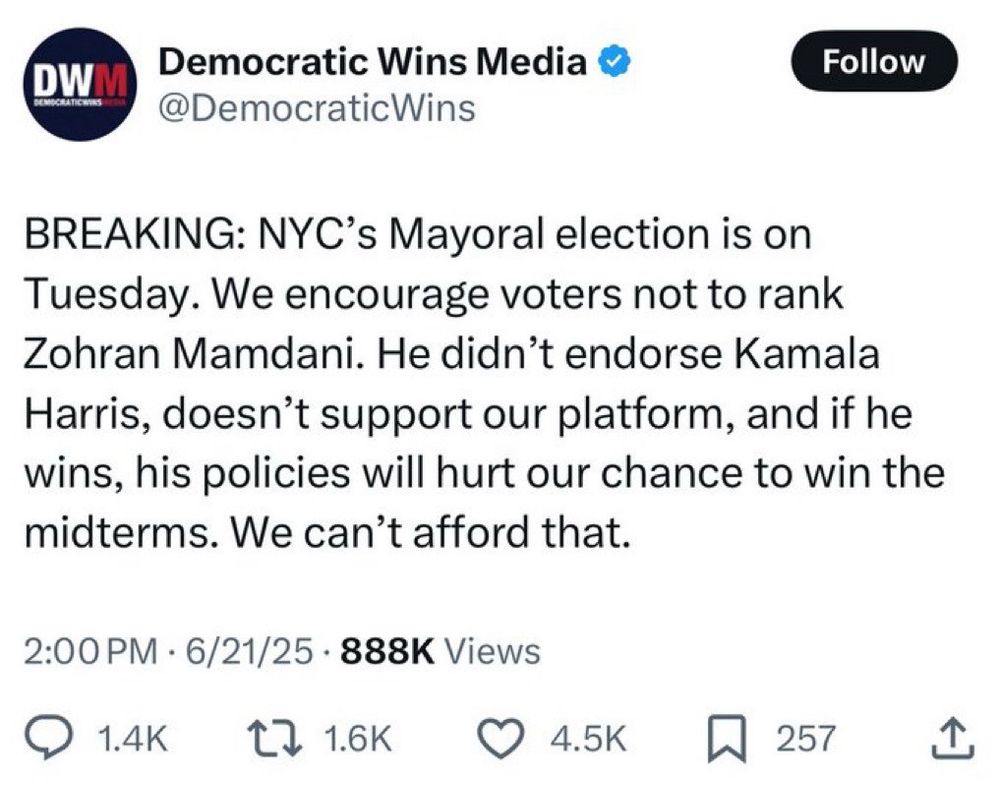
Task: Click the @DemocraticWins handle
Action: click(317, 107)
